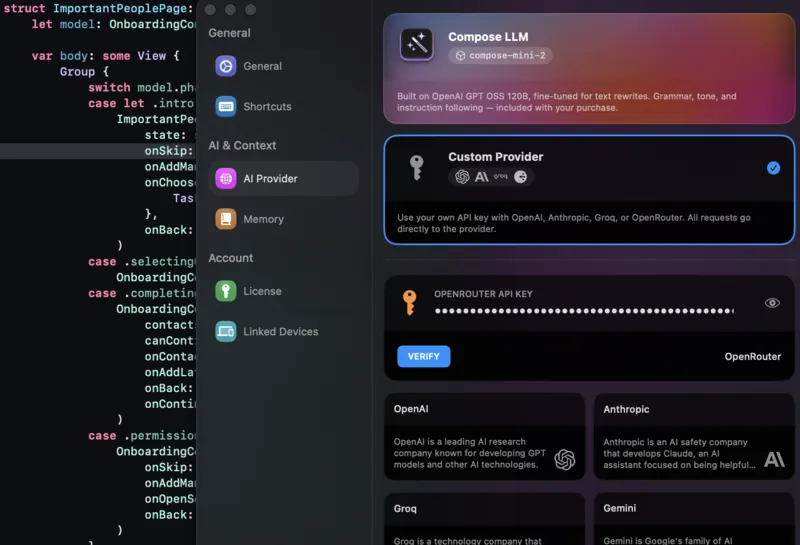
Task: Click the OpenRouter logo in Custom Provider badge
Action: point(520,177)
